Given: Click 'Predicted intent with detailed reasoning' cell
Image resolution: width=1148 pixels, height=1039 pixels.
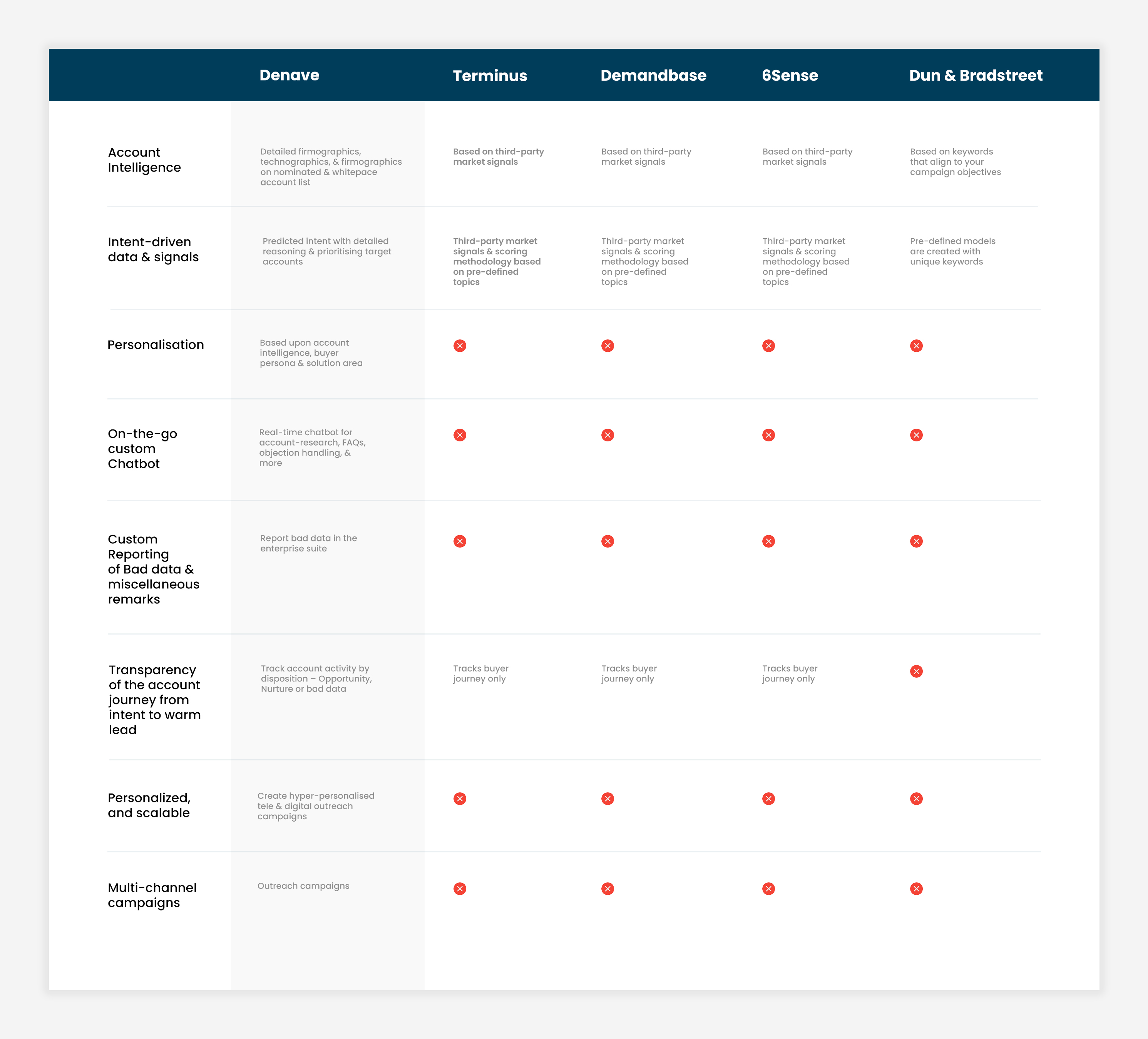Looking at the screenshot, I should tap(327, 251).
